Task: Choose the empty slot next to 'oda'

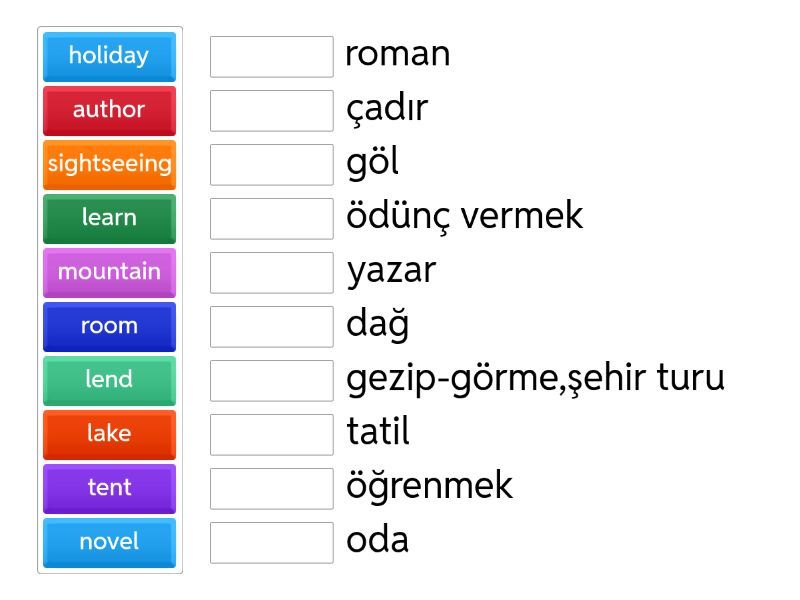Action: point(271,542)
